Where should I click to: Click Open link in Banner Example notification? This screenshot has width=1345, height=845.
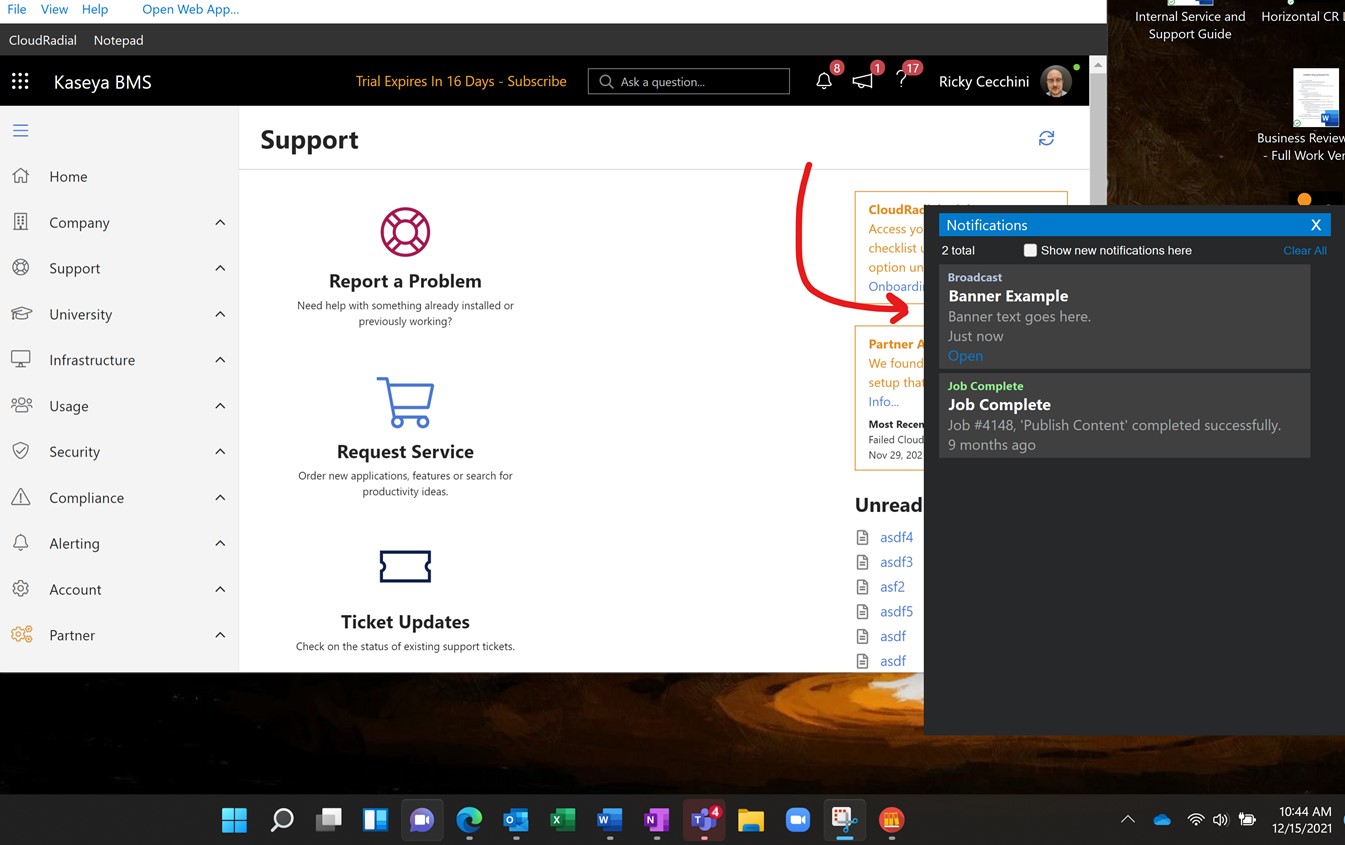(x=965, y=355)
